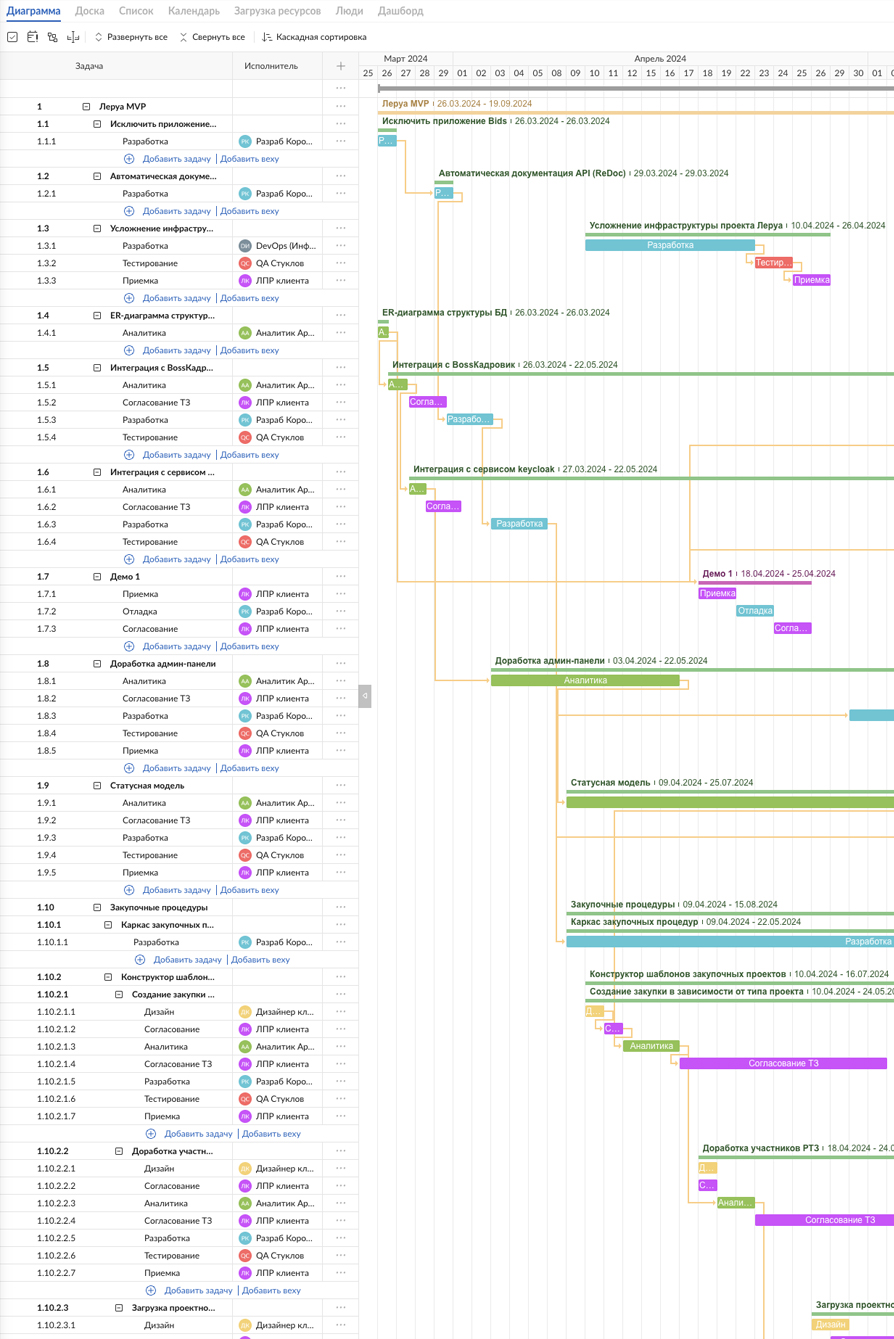Click the panel splitter handle between grid and chart
894x1339 pixels.
364,695
